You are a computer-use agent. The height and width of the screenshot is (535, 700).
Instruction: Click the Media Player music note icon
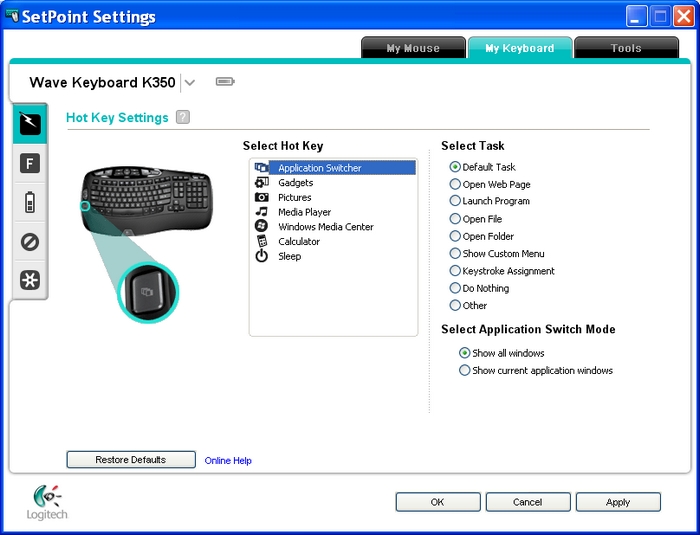261,212
